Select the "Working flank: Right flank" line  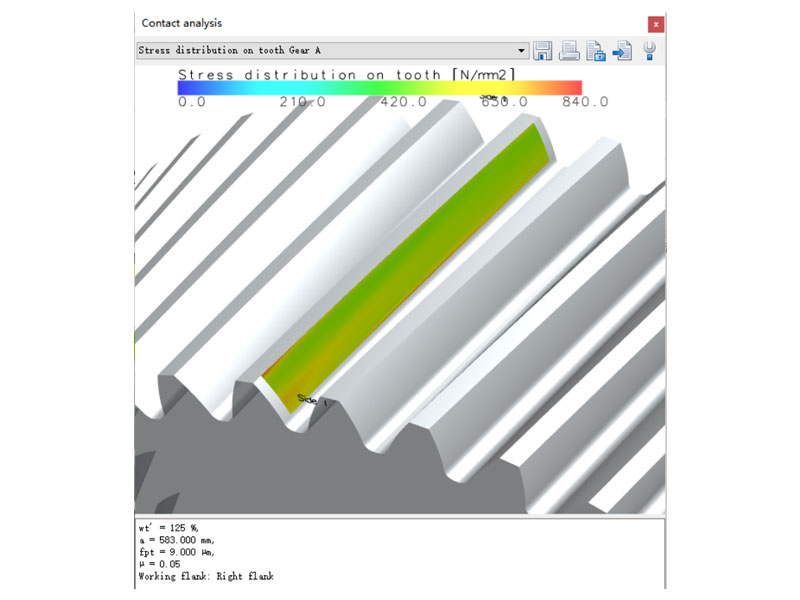click(x=206, y=577)
